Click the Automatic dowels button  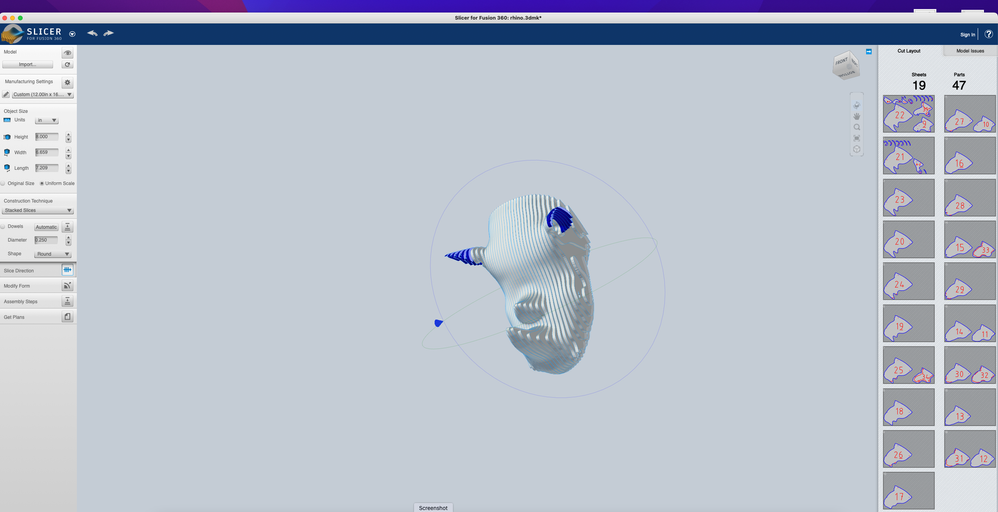(x=46, y=227)
